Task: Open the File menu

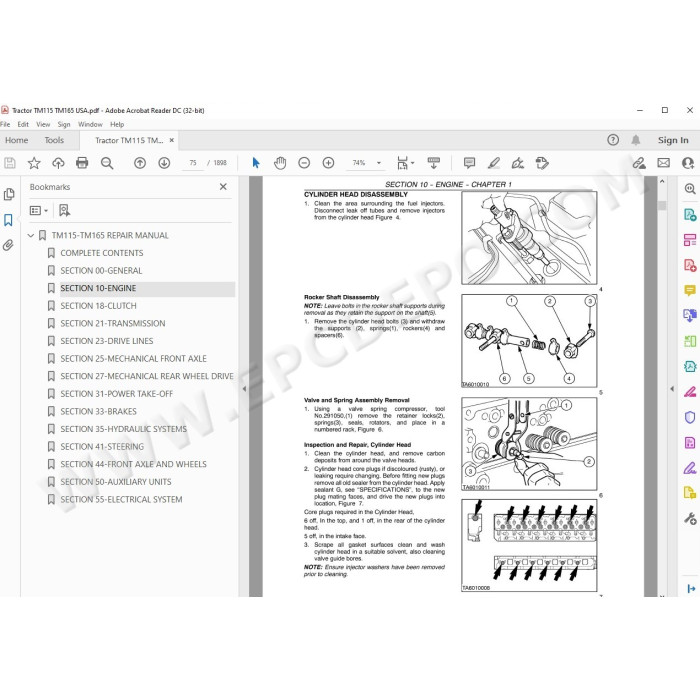Action: coord(5,124)
